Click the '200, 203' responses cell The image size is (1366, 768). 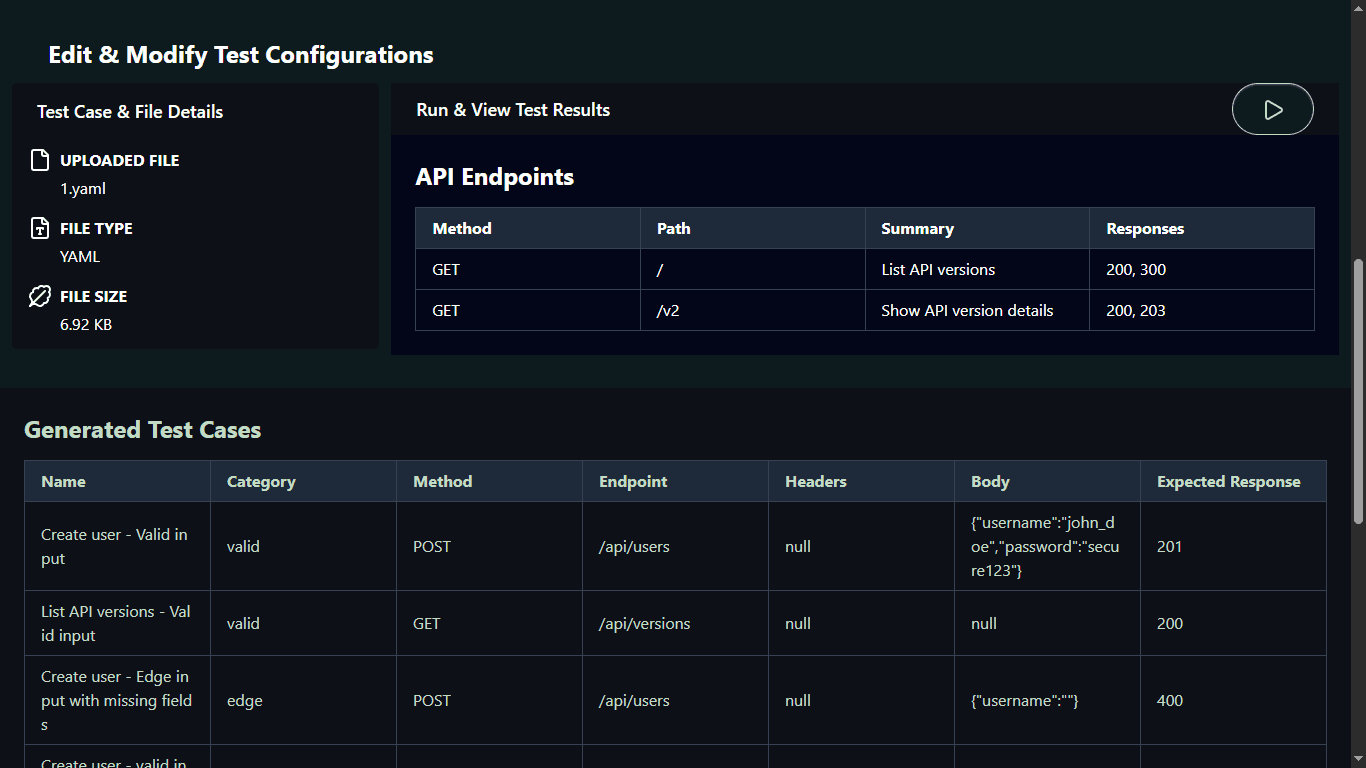1202,310
